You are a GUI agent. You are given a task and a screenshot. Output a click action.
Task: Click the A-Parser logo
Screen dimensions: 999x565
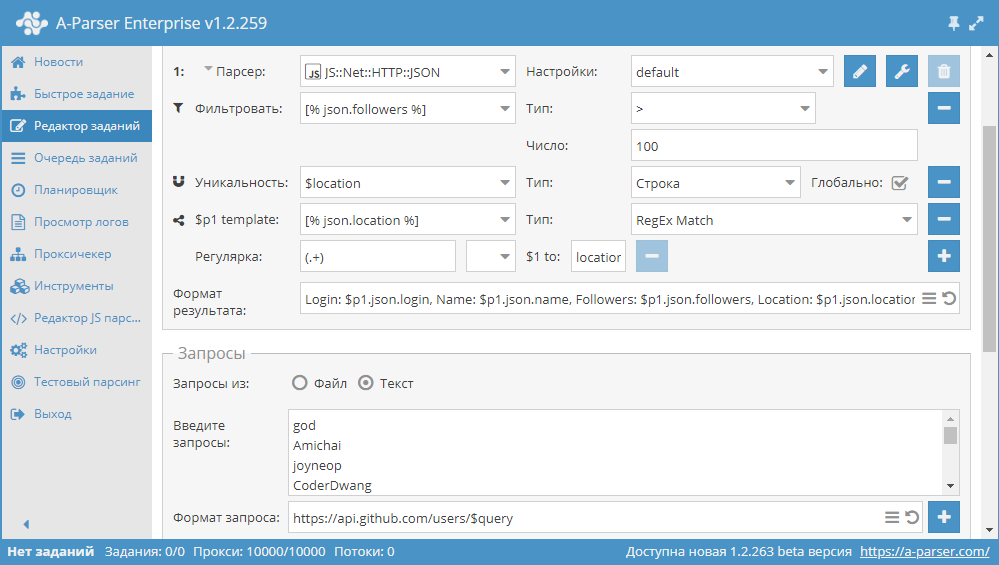[31, 23]
